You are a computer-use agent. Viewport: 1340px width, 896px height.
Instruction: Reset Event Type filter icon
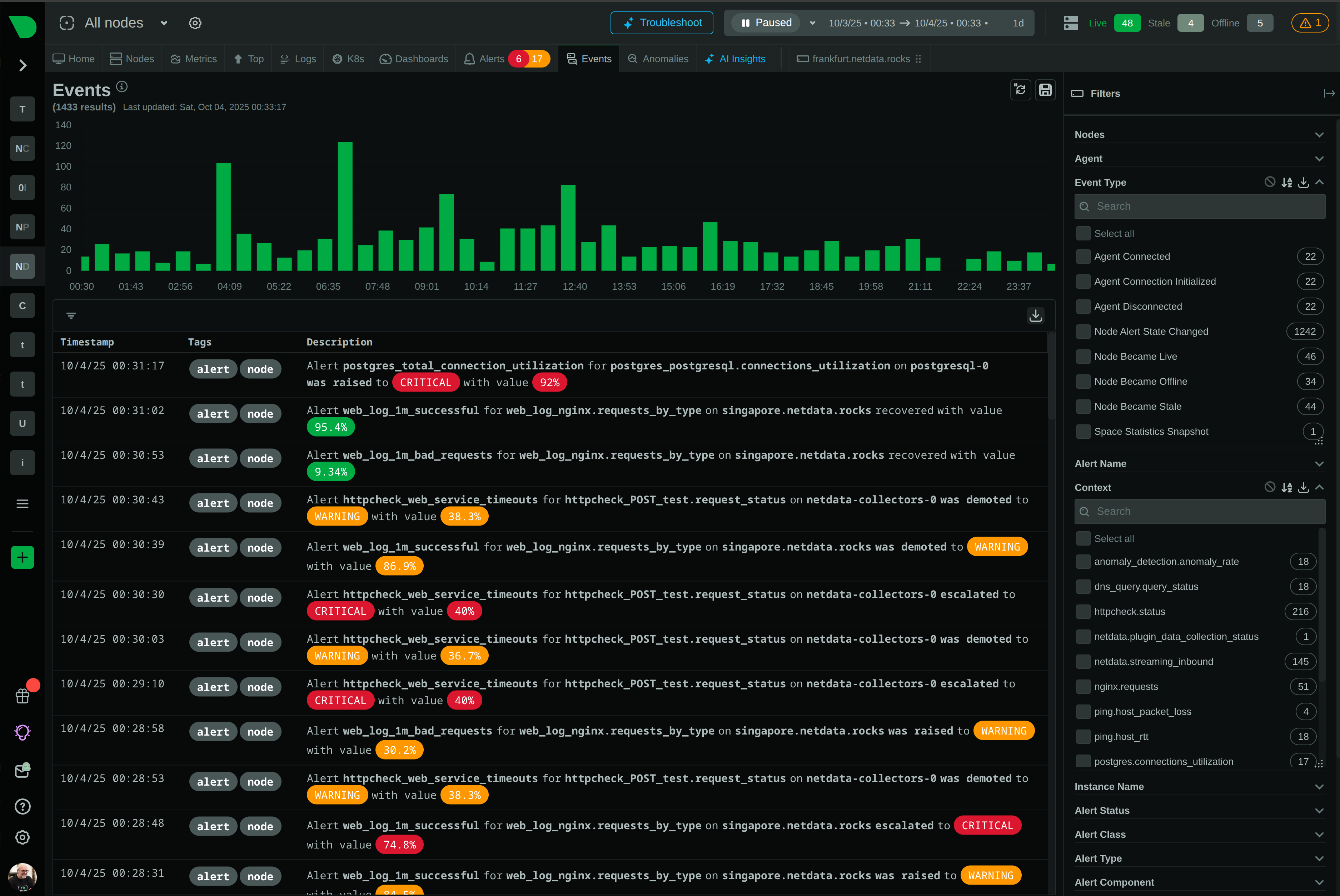[1270, 182]
